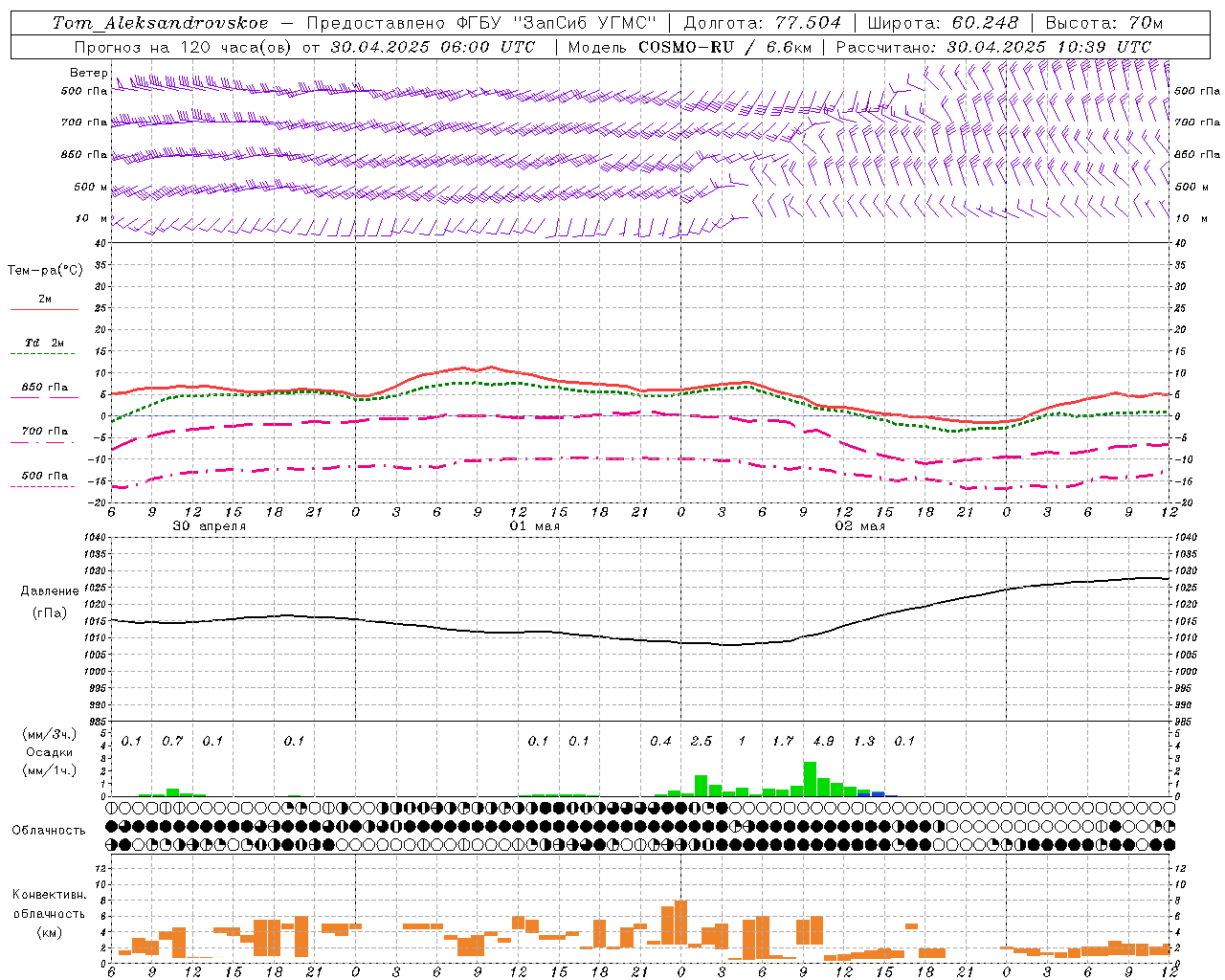Click the Осадки precipitation label
This screenshot has width=1225, height=980.
pos(50,752)
